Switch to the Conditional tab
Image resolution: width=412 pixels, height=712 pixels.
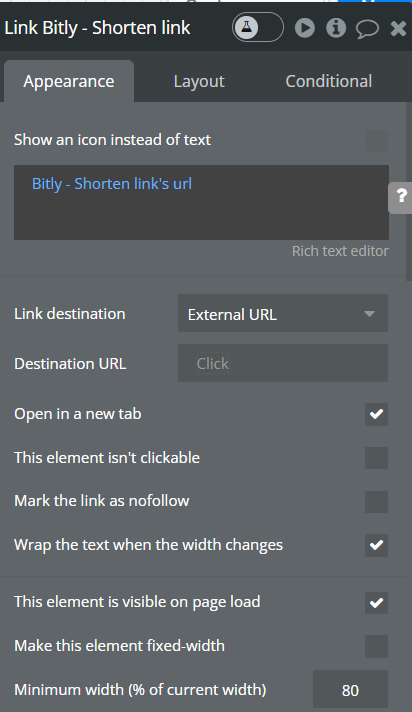(328, 81)
